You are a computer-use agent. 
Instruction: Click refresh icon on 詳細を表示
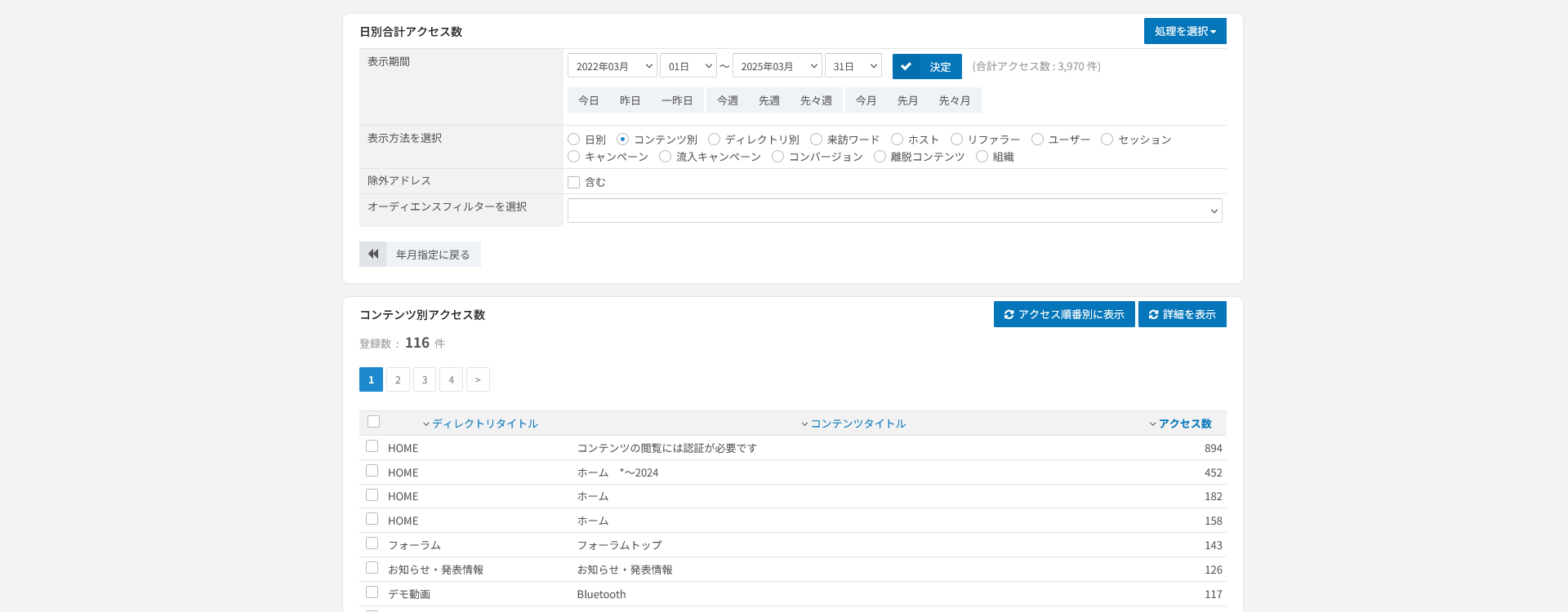point(1153,315)
